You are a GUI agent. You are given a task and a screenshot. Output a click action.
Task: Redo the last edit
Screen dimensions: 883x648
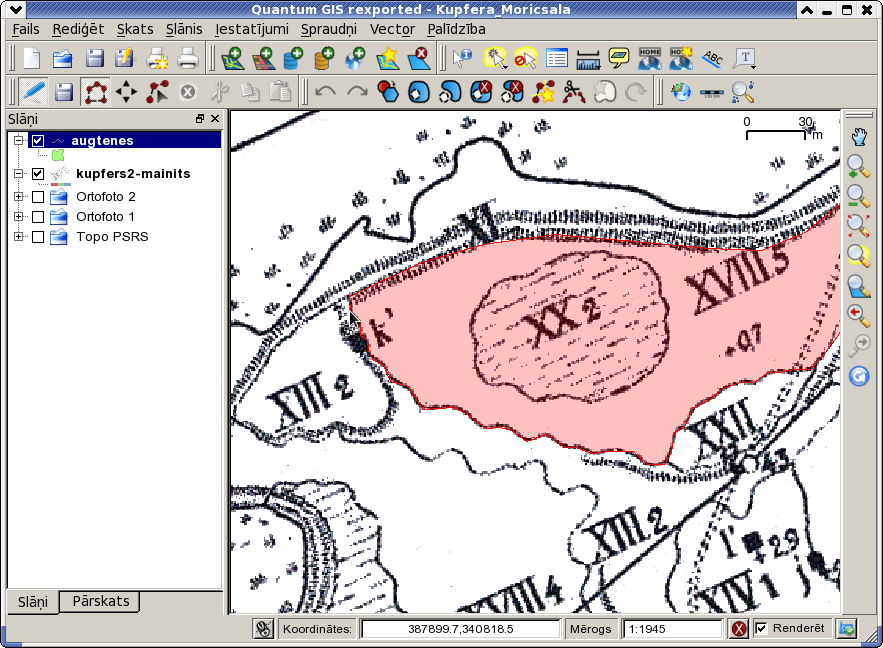(357, 92)
